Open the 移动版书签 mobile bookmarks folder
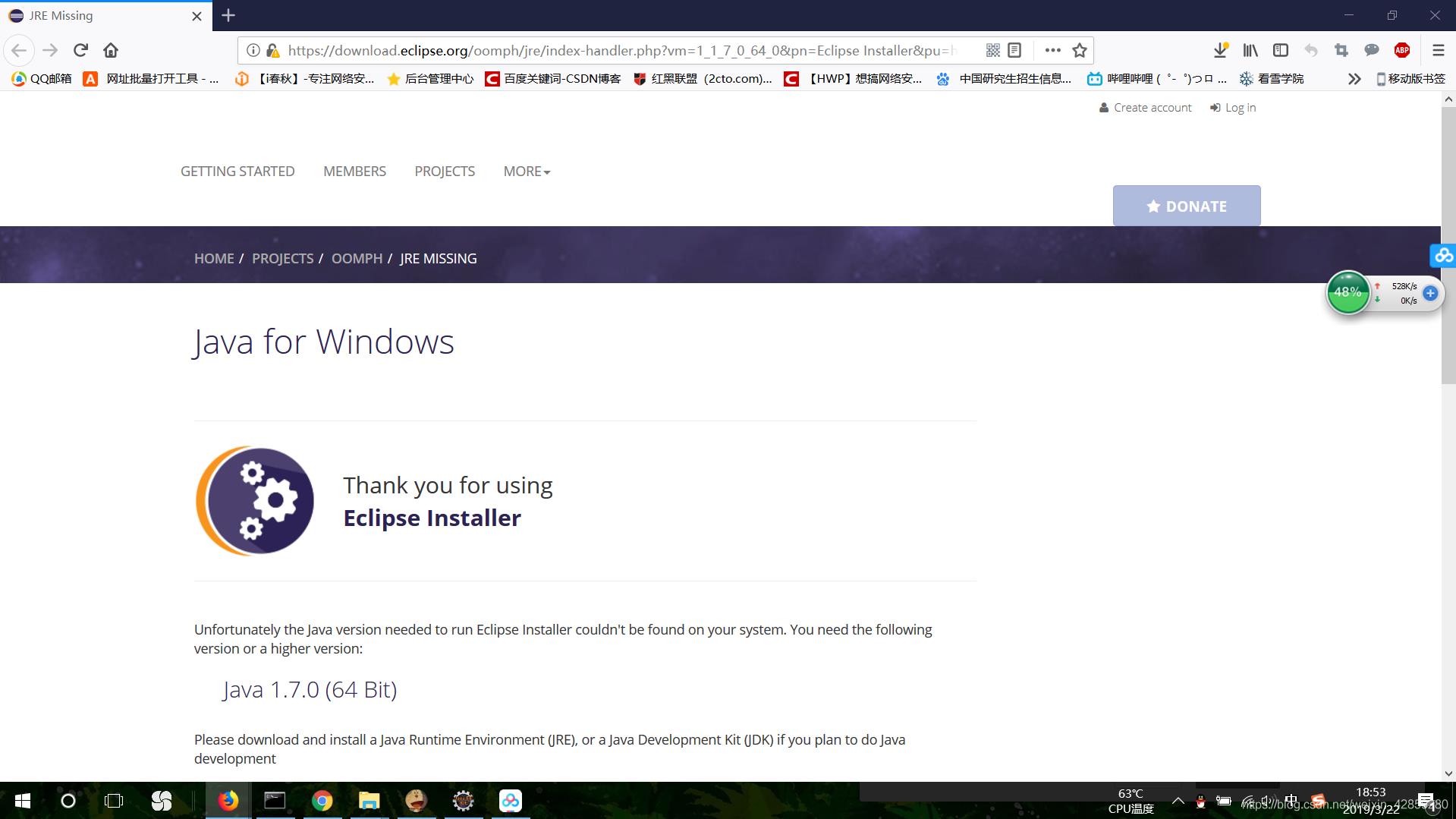Screen dimensions: 1456x819 click(1410, 78)
